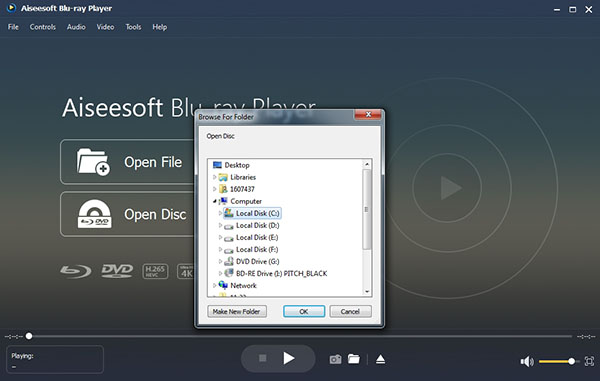Click the BD-RE Drive disc icon
The image size is (600, 381).
(x=229, y=273)
